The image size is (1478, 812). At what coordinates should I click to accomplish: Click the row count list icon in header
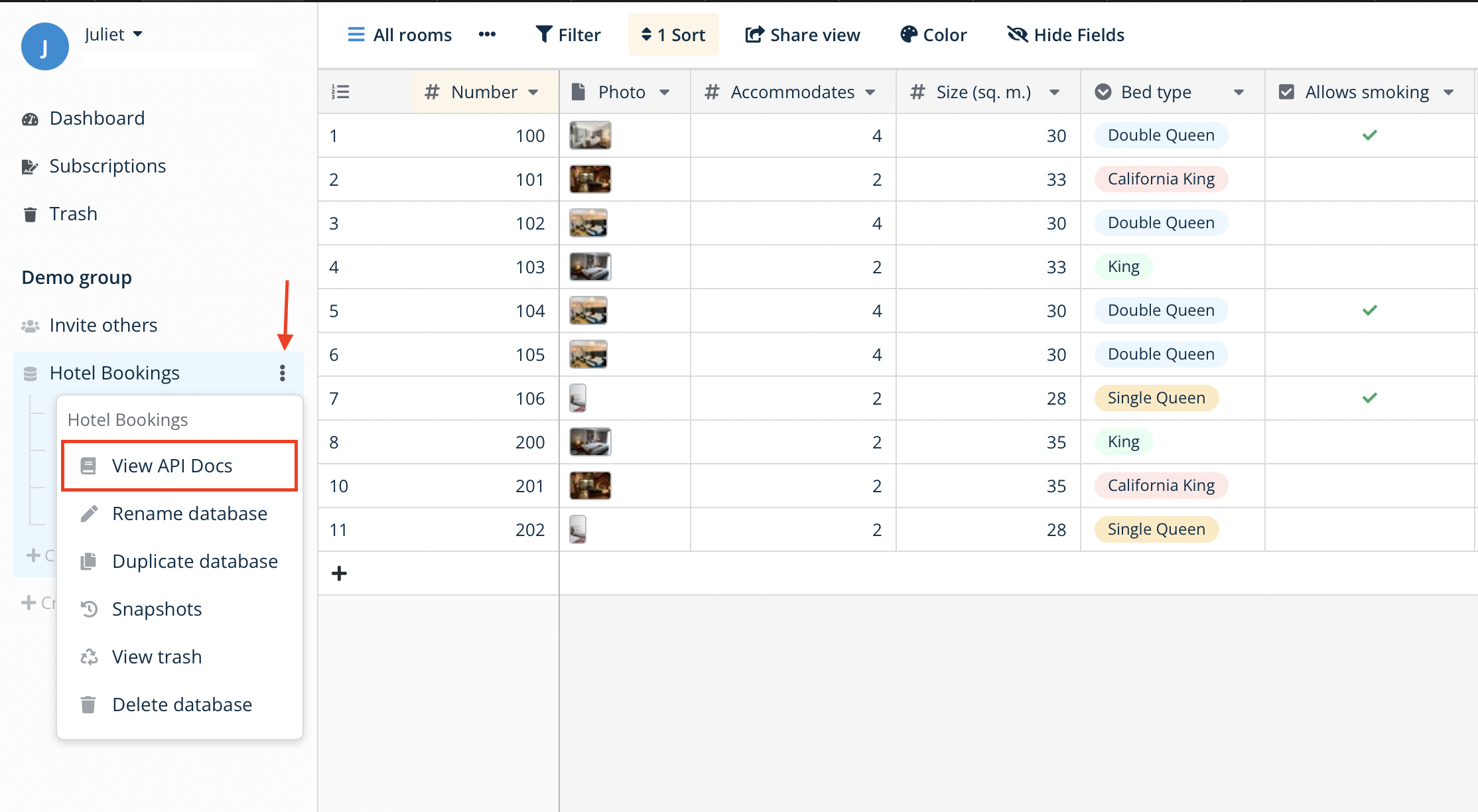[340, 92]
